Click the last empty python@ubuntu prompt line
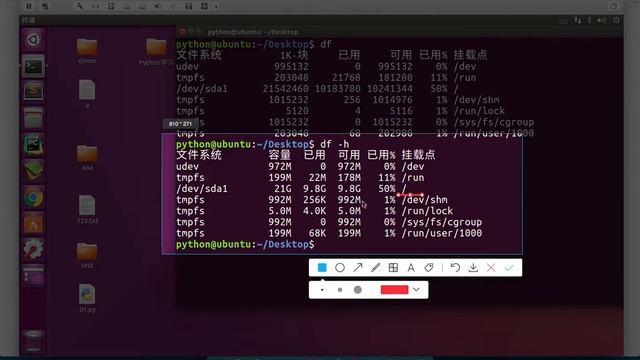640x360 pixels. (245, 244)
